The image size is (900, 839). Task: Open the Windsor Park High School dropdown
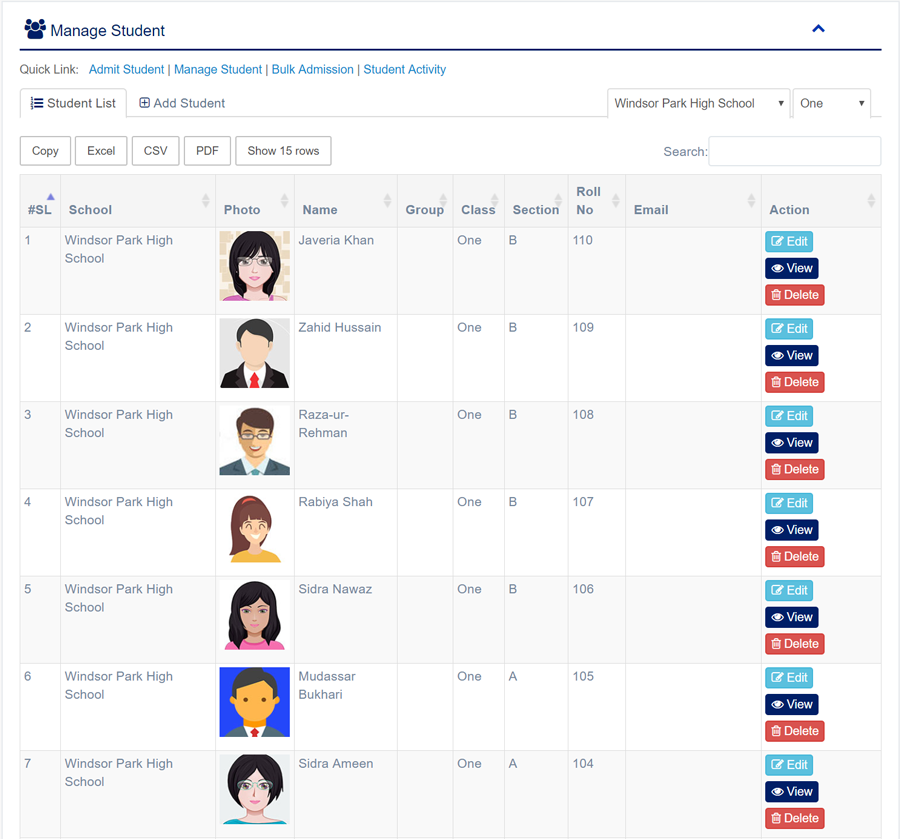[x=698, y=103]
